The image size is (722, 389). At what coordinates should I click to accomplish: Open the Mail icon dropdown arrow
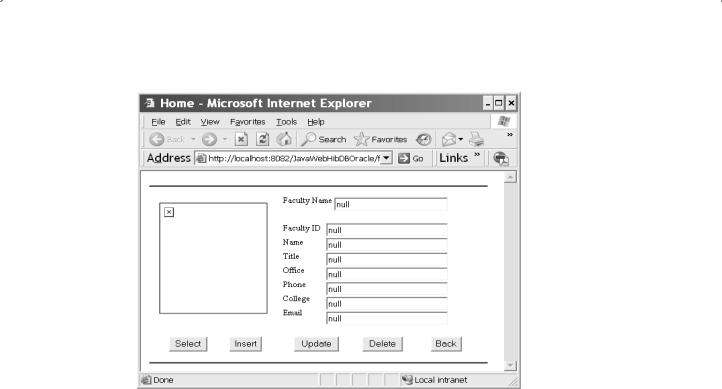(x=460, y=139)
